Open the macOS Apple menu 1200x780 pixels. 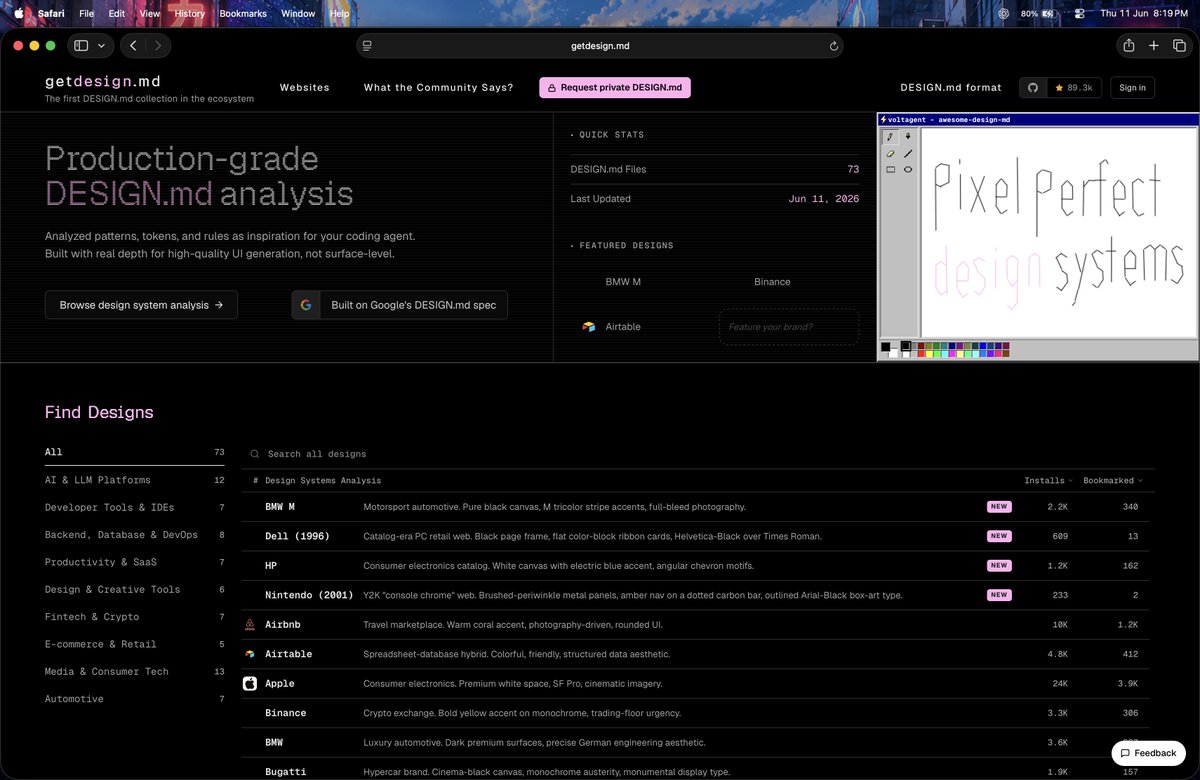pos(18,14)
